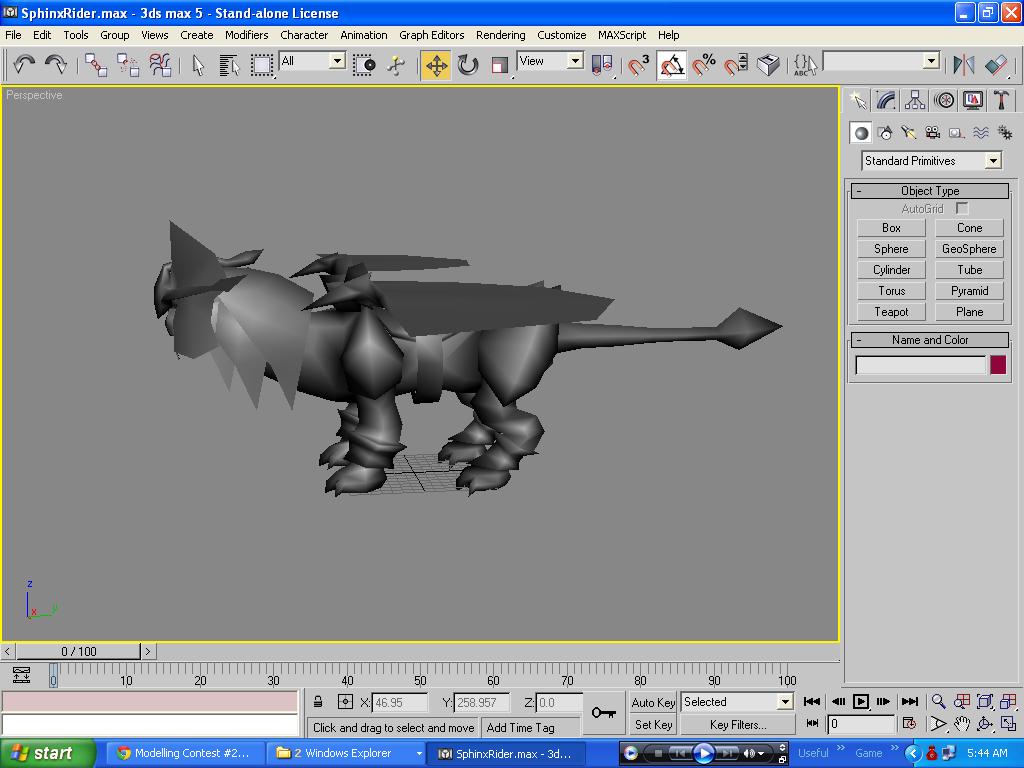The height and width of the screenshot is (768, 1024).
Task: Switch to the Hierarchy panel tab
Action: pos(915,100)
